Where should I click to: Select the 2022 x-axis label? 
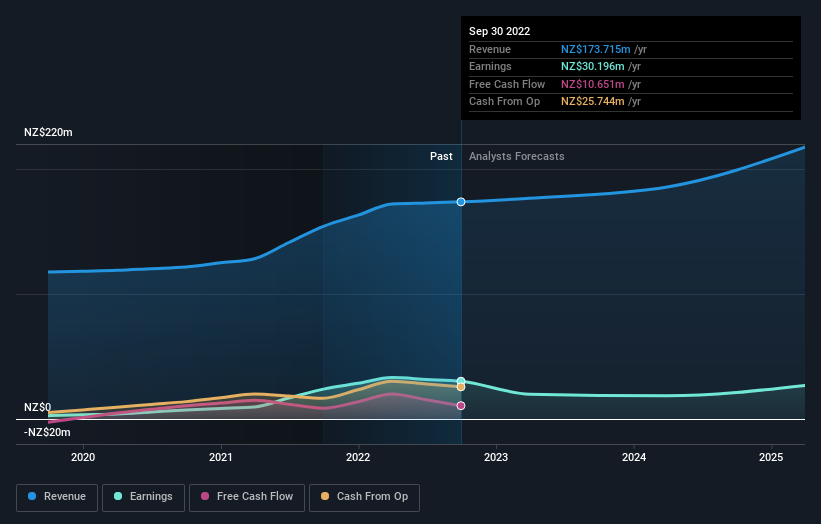click(x=358, y=457)
